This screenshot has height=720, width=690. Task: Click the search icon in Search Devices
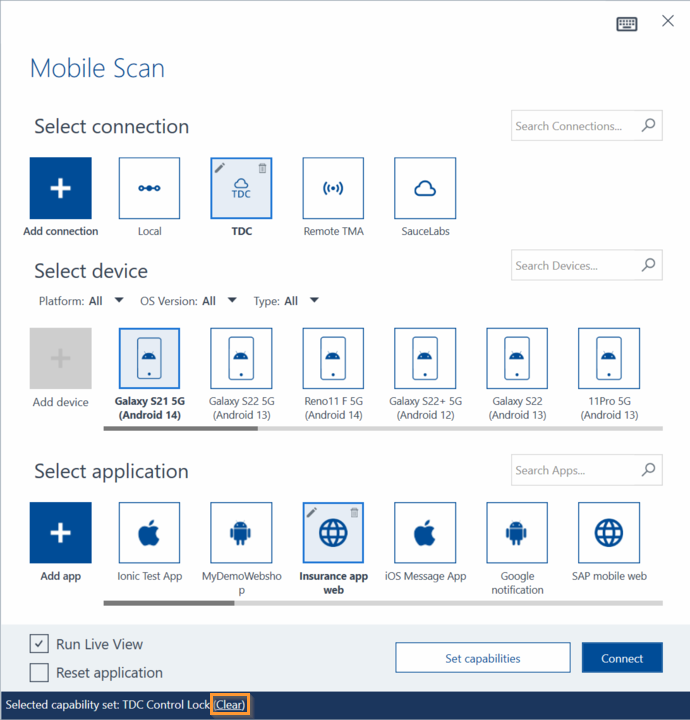[648, 264]
